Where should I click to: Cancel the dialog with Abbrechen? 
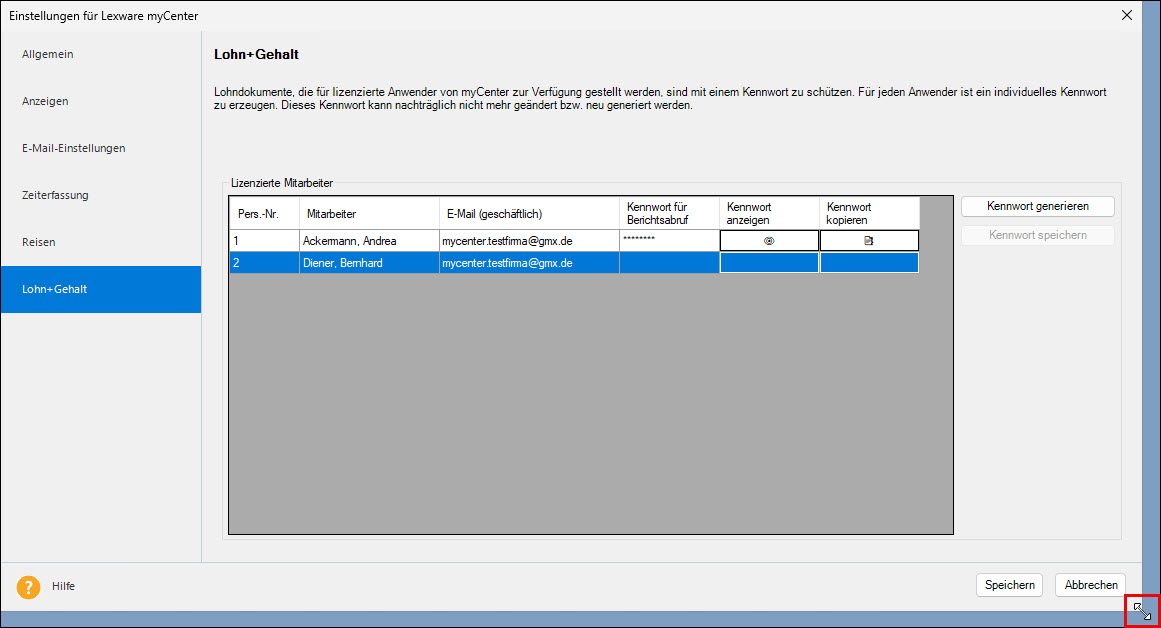click(x=1090, y=585)
